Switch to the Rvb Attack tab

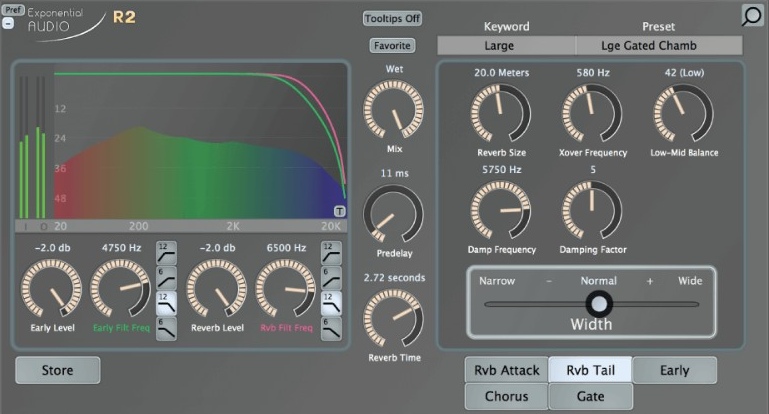[506, 370]
